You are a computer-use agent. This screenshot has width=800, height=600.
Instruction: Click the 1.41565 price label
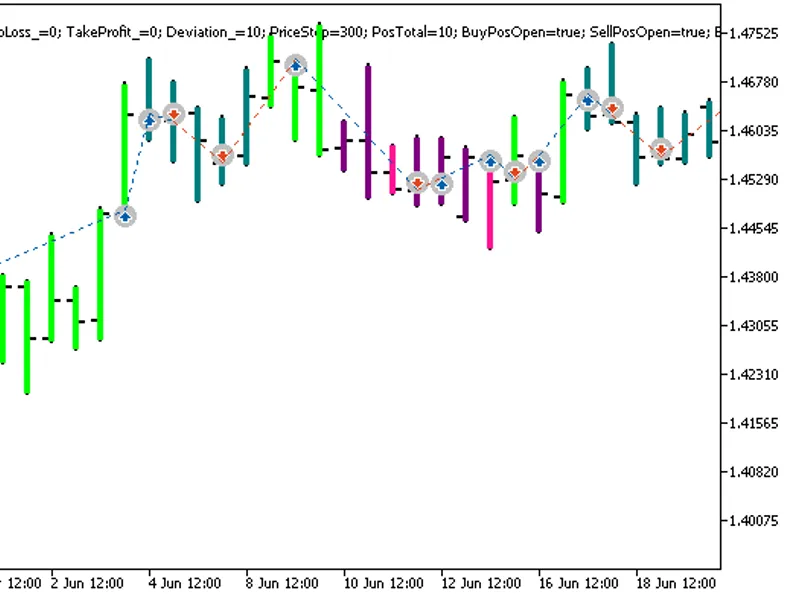pos(754,423)
